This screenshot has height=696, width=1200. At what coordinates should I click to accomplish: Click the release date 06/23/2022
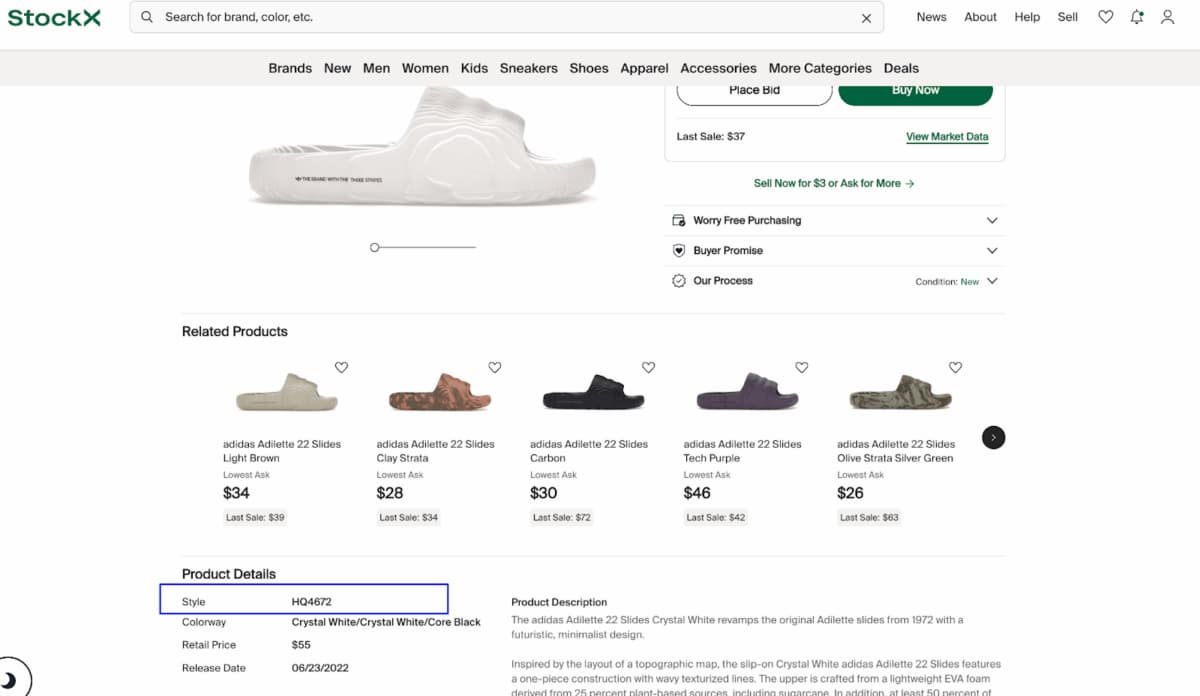[x=320, y=668]
